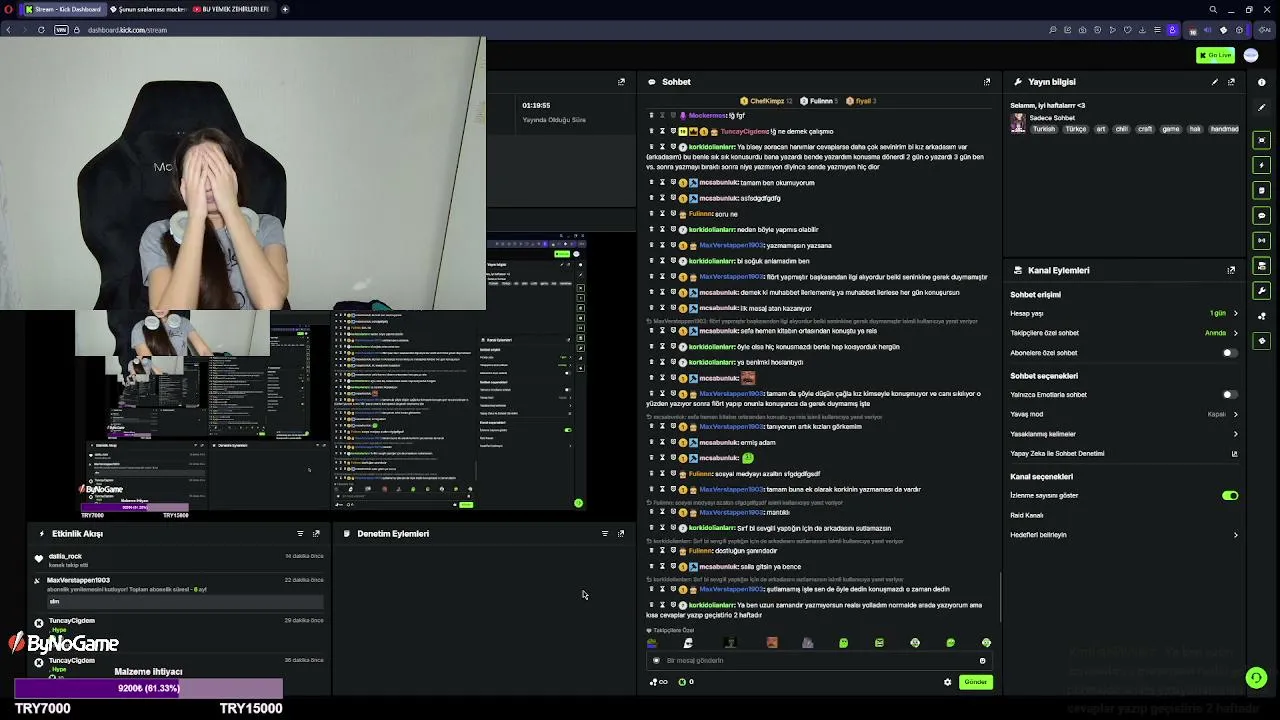Toggle the broadcast signal sidebar panel icon
The image size is (1280, 720).
click(1262, 240)
